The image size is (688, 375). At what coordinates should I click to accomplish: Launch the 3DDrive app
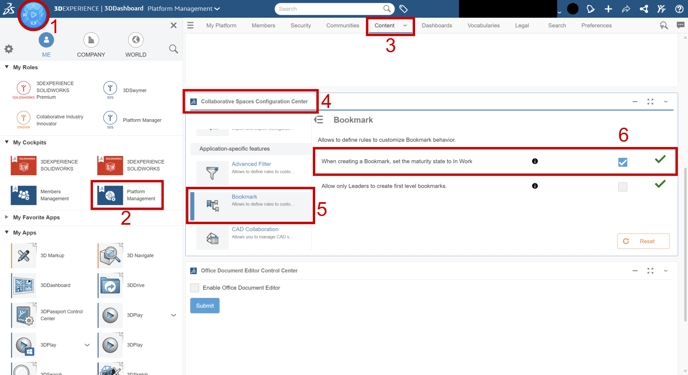point(121,285)
